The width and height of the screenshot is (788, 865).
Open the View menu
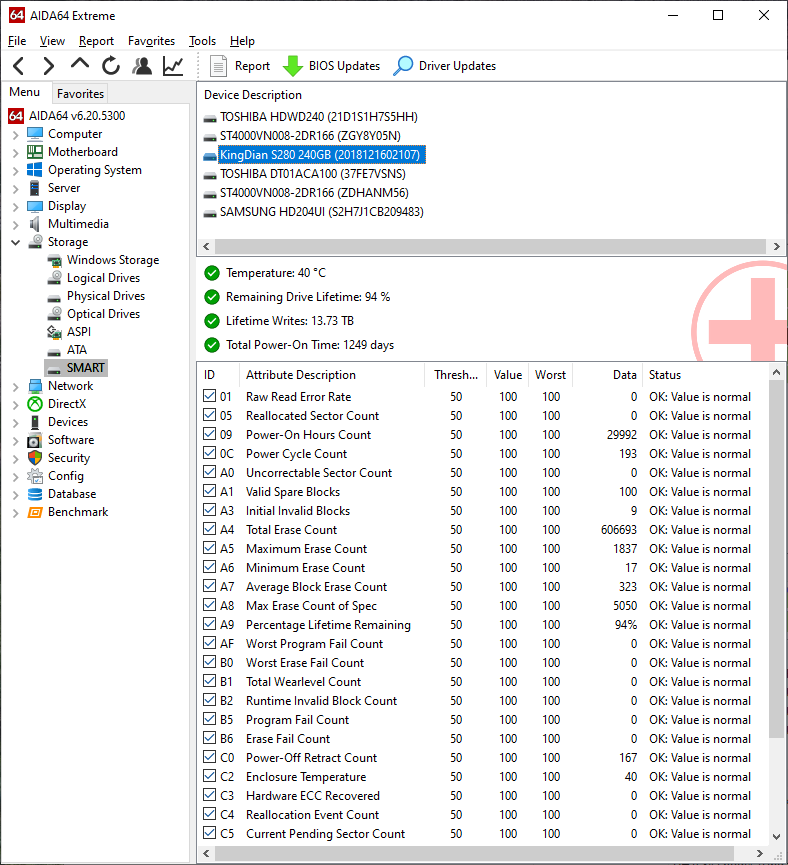52,41
